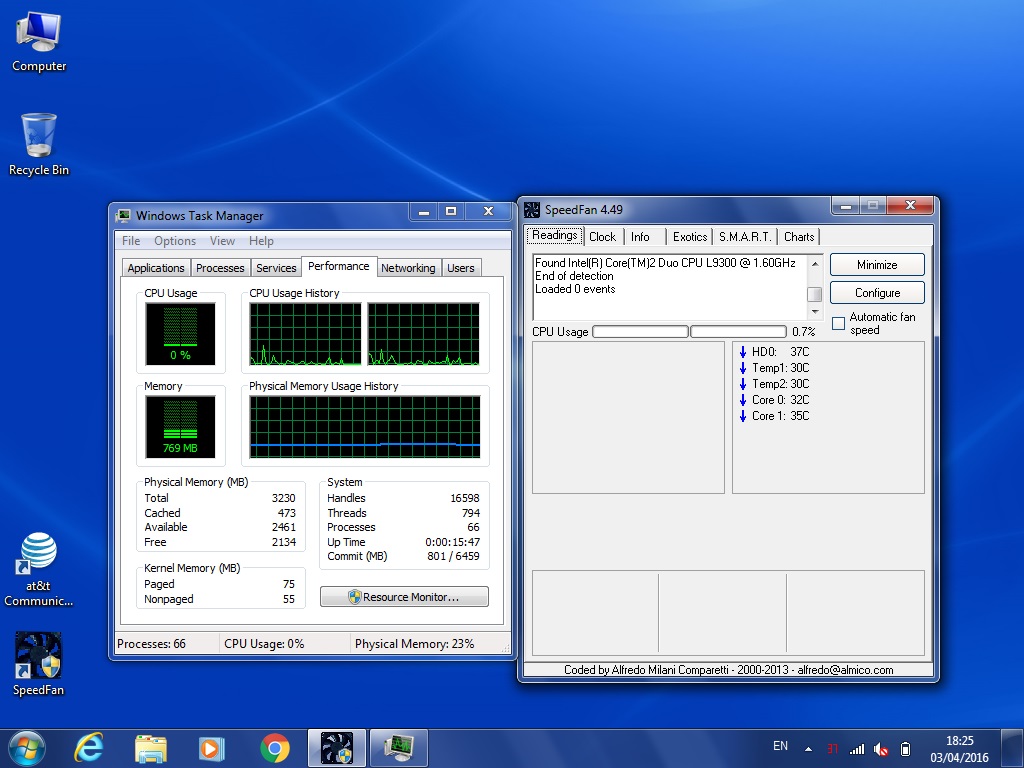Screen dimensions: 1024x768
Task: Click log line 'Loaded 0 events'
Action: click(575, 289)
